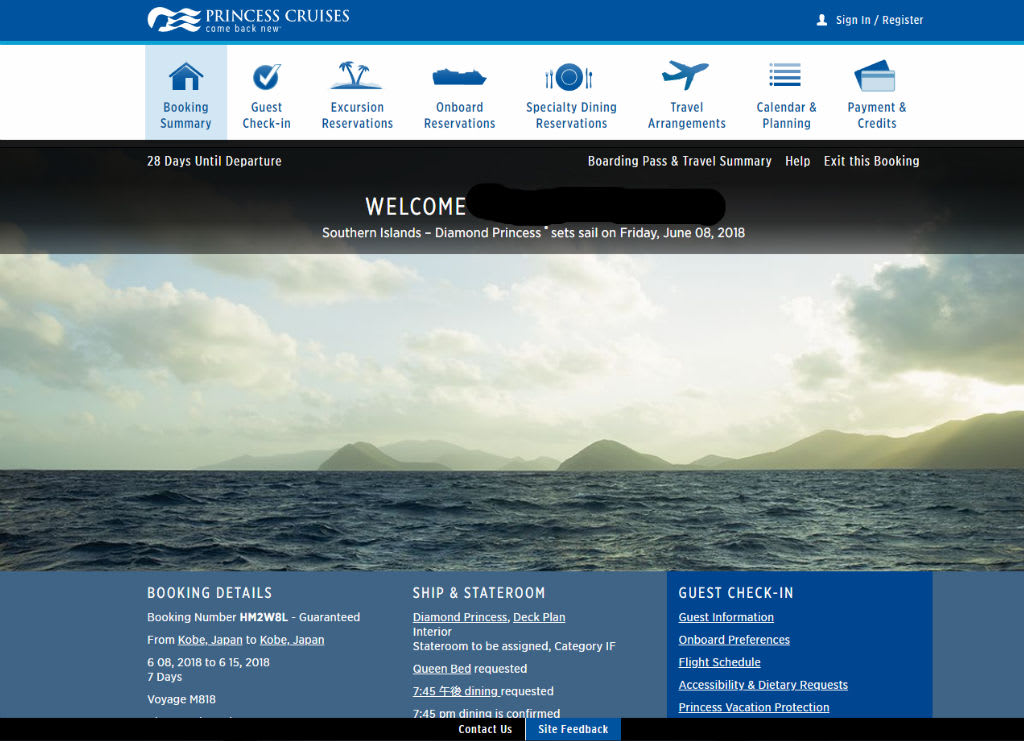
Task: Click the user icon beside Sign In
Action: [x=822, y=20]
